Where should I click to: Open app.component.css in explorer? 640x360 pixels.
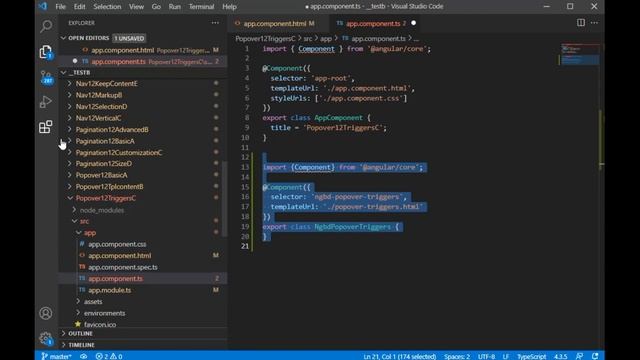coord(117,244)
